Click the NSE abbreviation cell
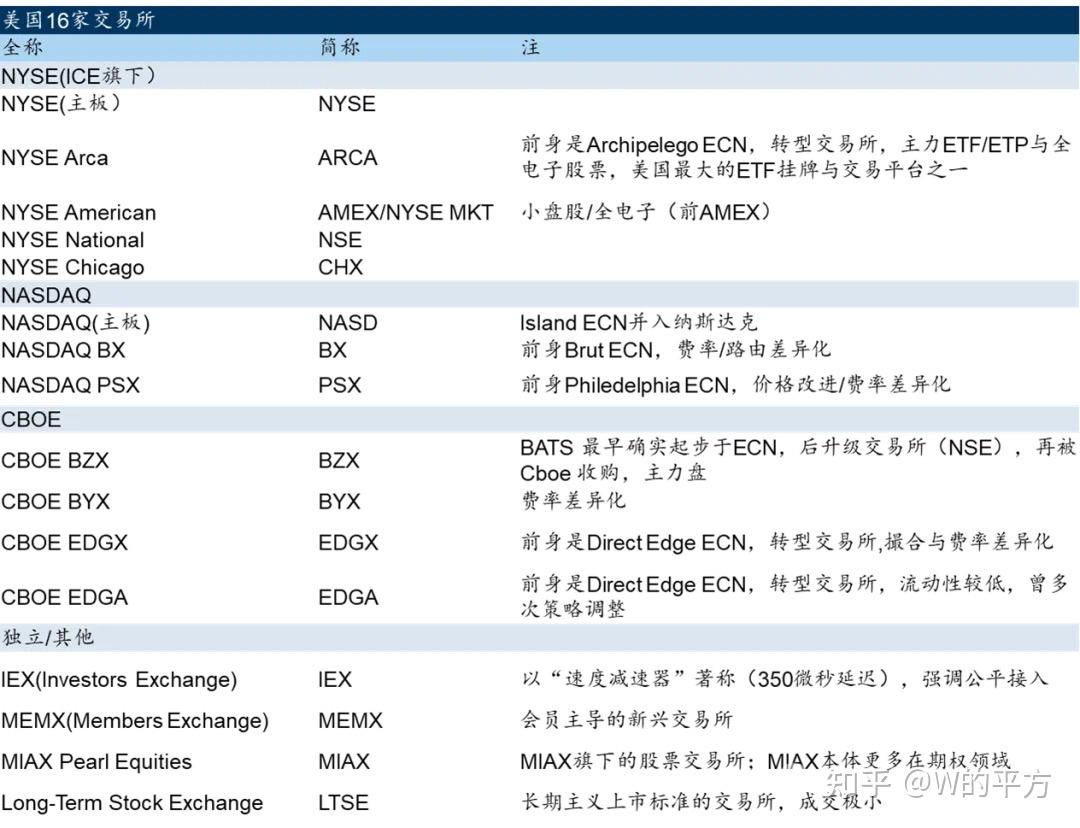Image resolution: width=1080 pixels, height=828 pixels. click(340, 240)
